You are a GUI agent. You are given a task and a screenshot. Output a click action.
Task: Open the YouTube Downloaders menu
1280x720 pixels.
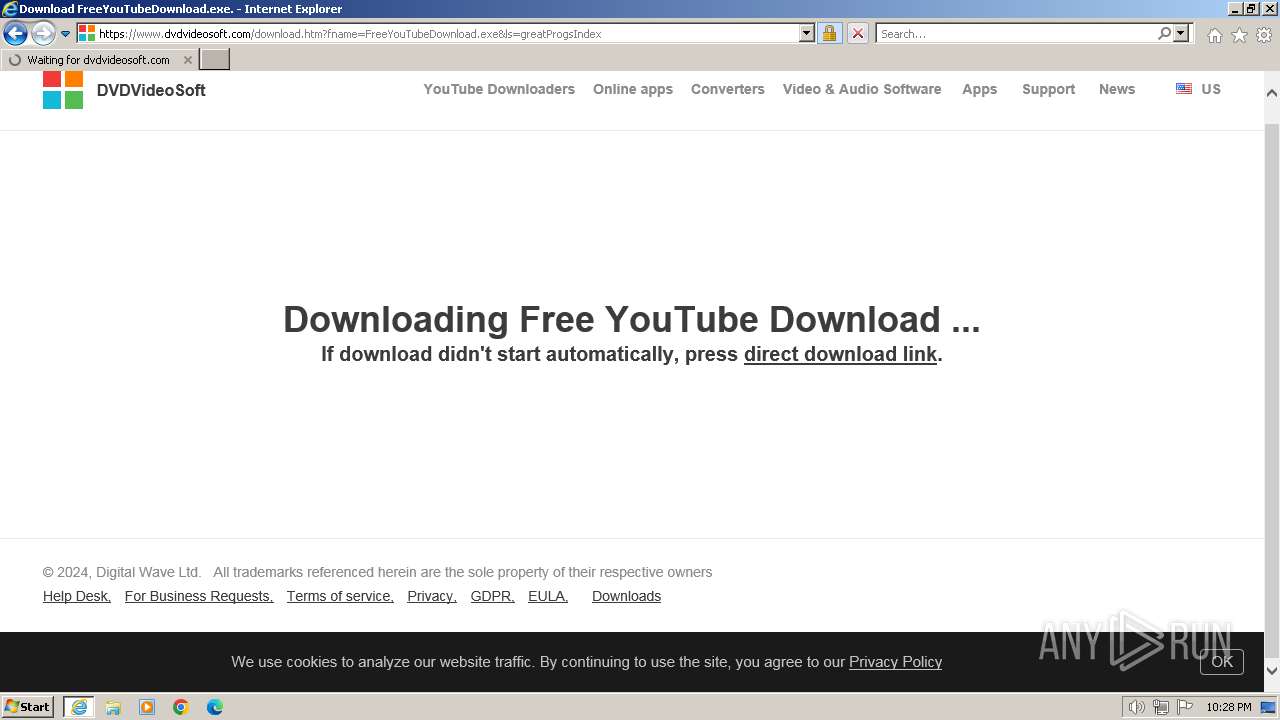pos(499,89)
